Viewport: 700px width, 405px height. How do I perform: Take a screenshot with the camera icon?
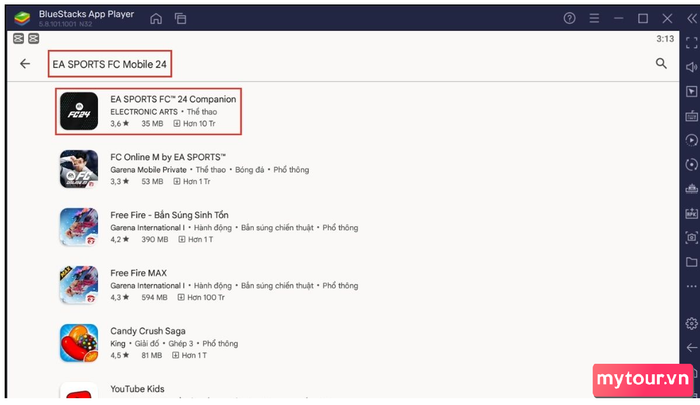[692, 237]
